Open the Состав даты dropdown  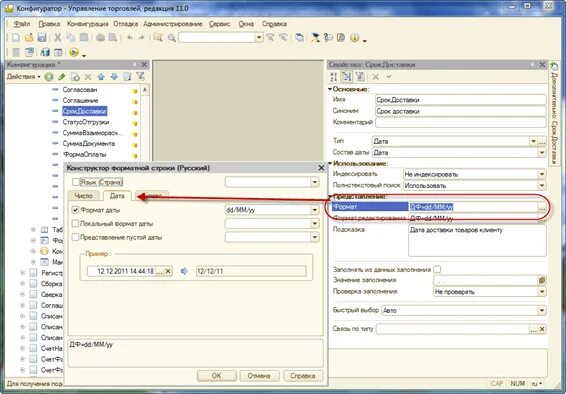(542, 153)
